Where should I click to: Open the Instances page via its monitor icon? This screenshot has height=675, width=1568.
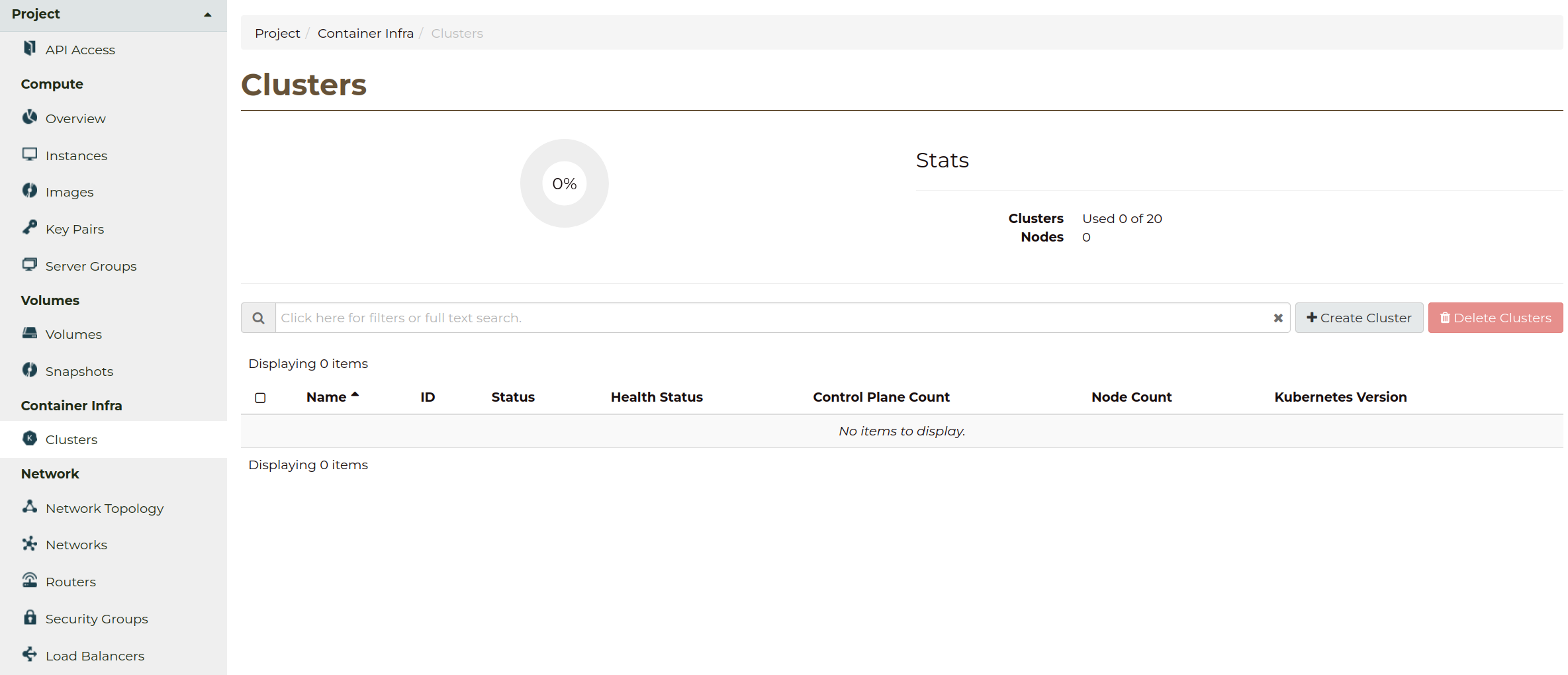coord(29,154)
